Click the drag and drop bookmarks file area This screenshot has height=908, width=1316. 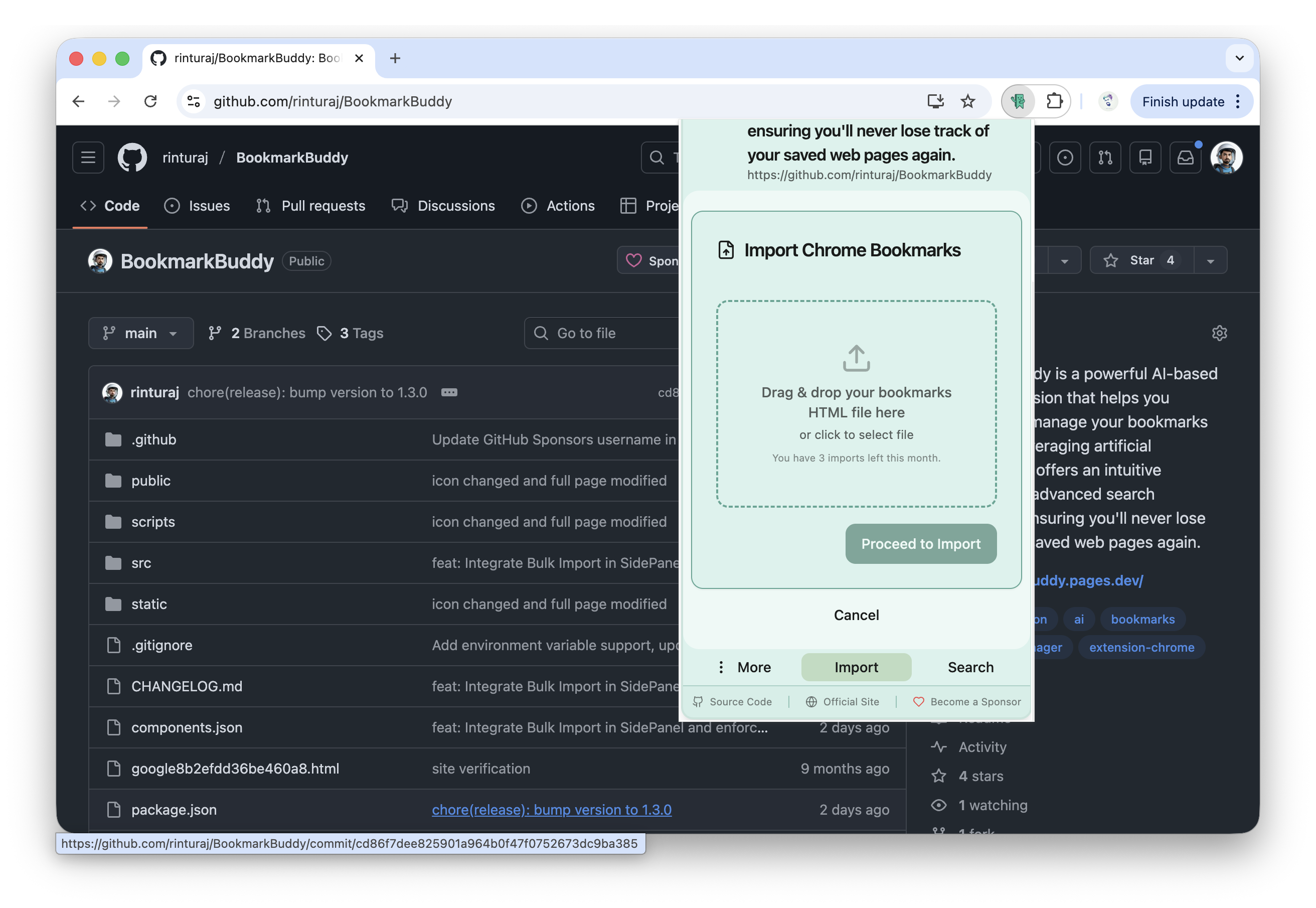click(856, 404)
